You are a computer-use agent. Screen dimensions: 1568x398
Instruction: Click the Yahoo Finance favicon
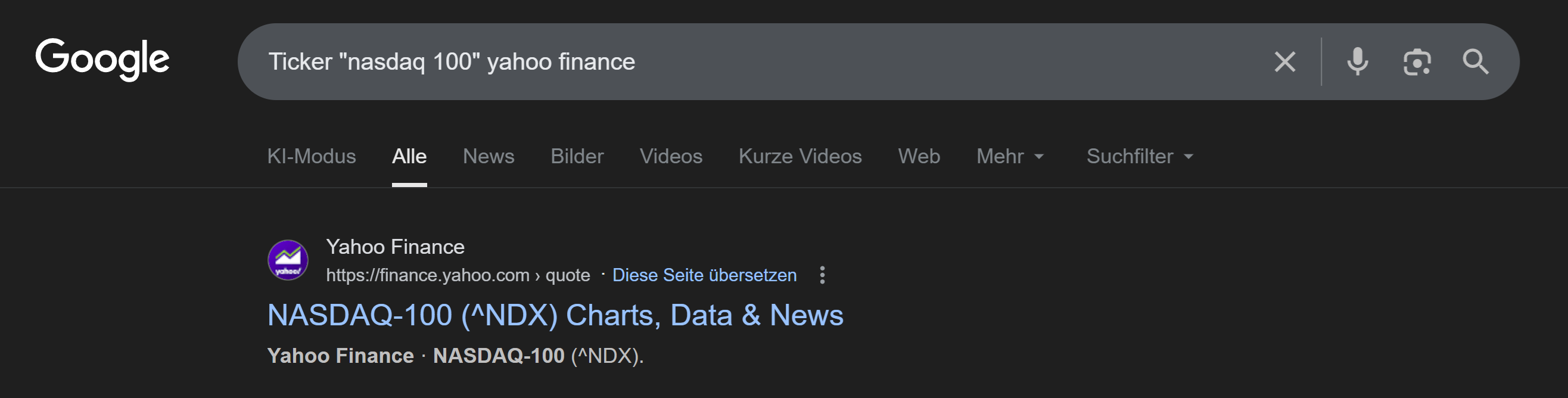pyautogui.click(x=288, y=260)
